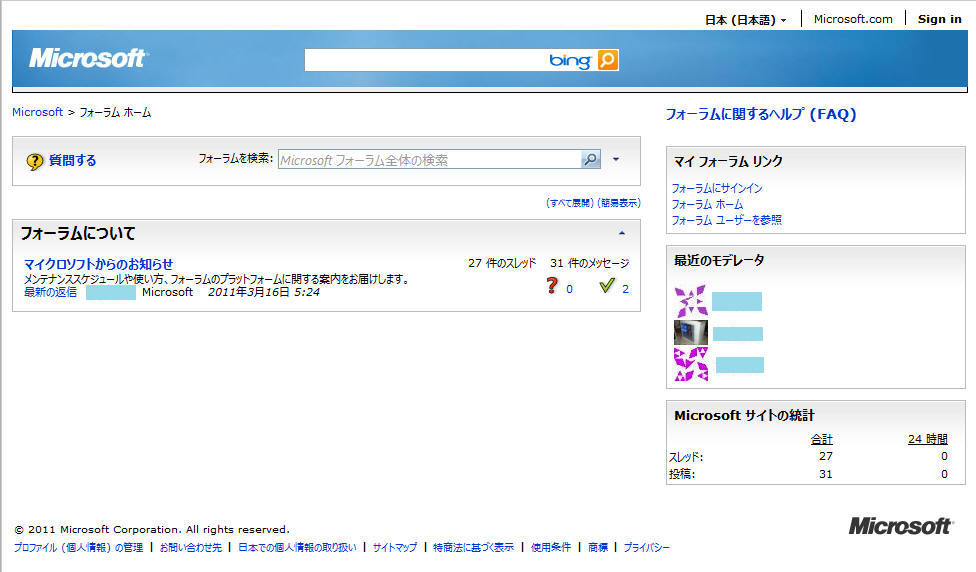Focus the Bing search text box

pyautogui.click(x=426, y=60)
